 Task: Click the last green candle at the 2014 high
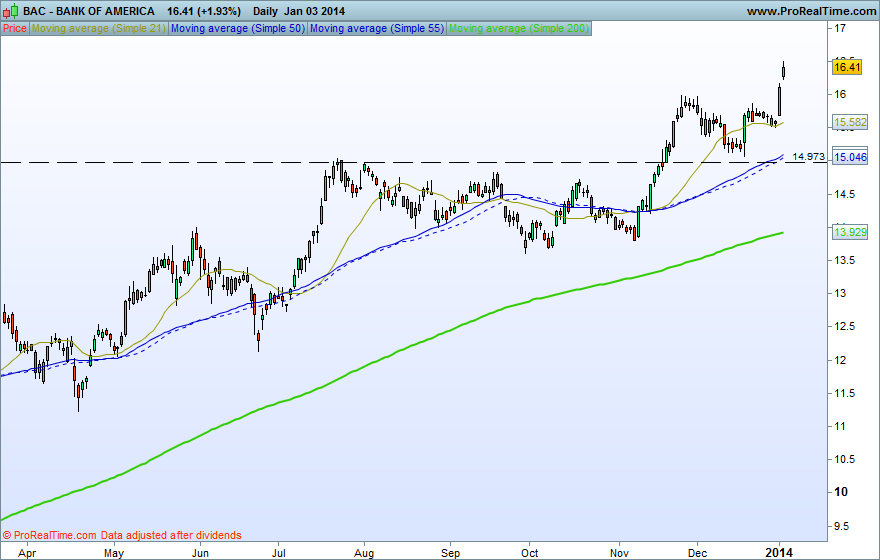click(783, 71)
